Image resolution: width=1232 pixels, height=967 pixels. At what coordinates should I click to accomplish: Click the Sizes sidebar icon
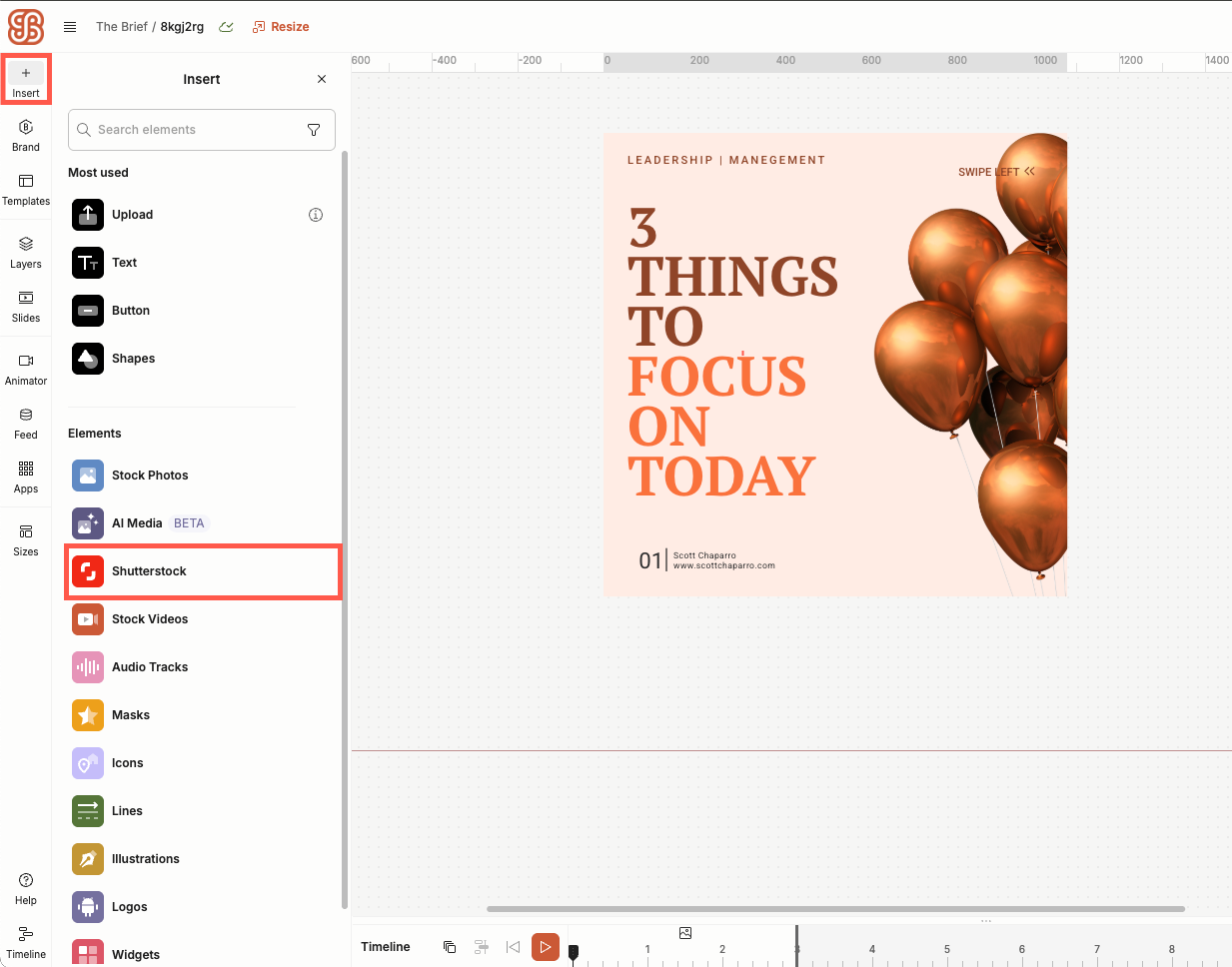[x=26, y=539]
